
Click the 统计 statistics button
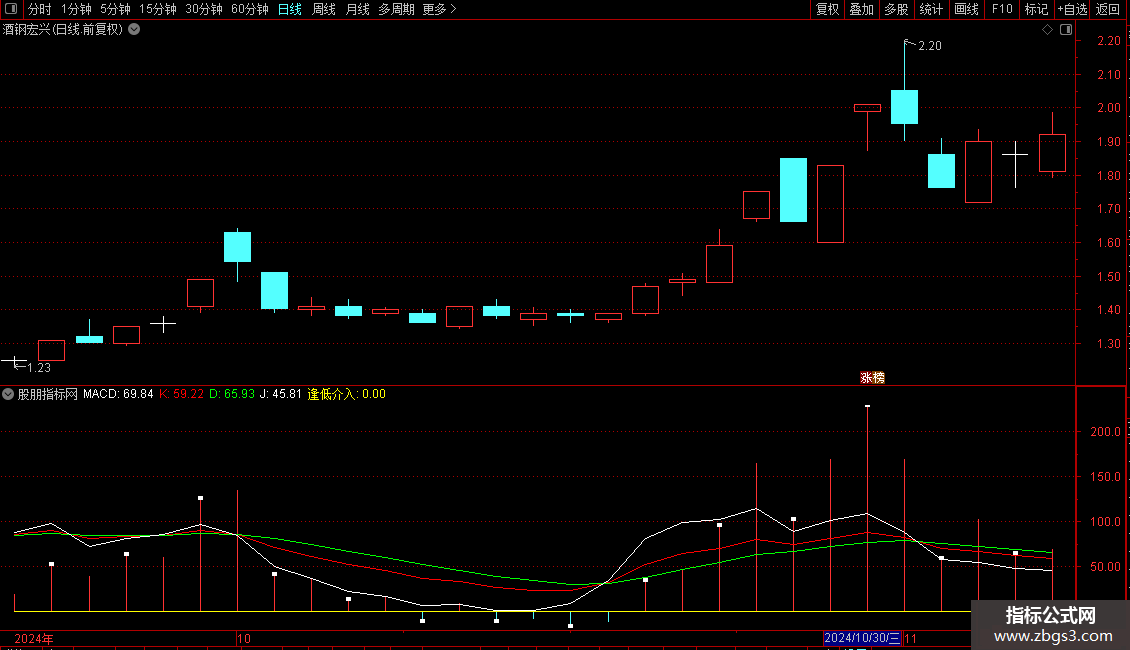point(931,9)
